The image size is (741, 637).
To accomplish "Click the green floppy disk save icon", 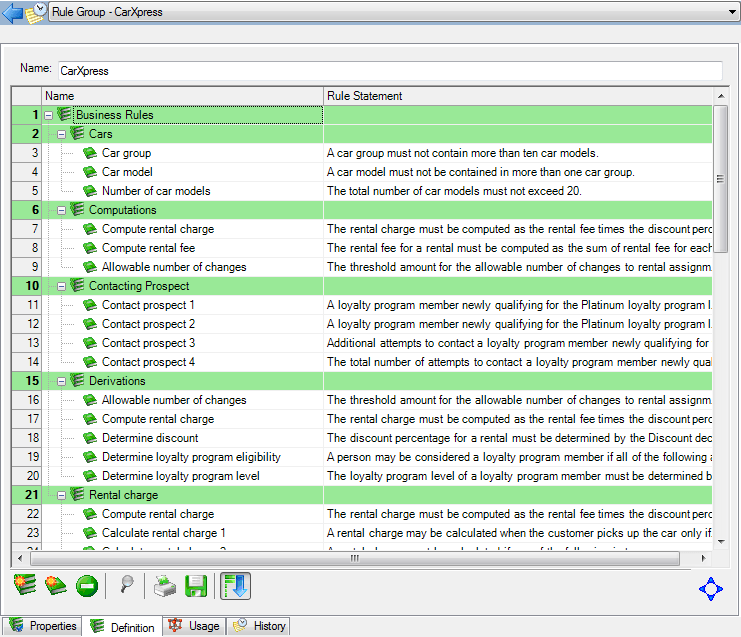I will [x=196, y=586].
